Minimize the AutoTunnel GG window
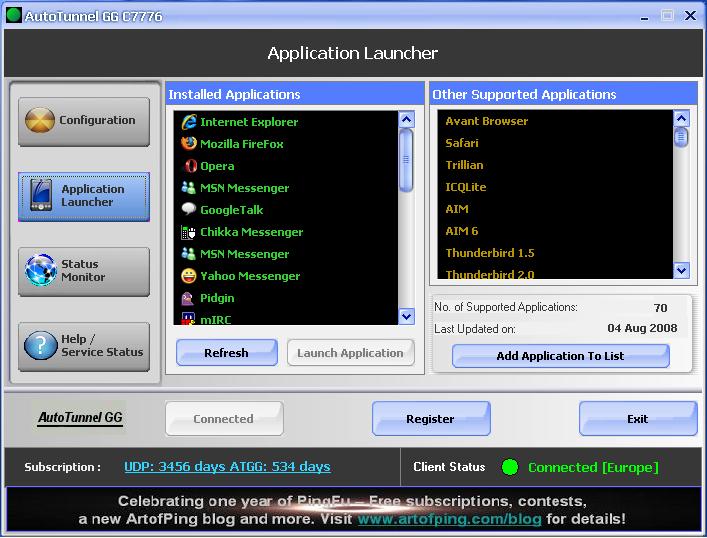The image size is (707, 538). click(x=644, y=16)
